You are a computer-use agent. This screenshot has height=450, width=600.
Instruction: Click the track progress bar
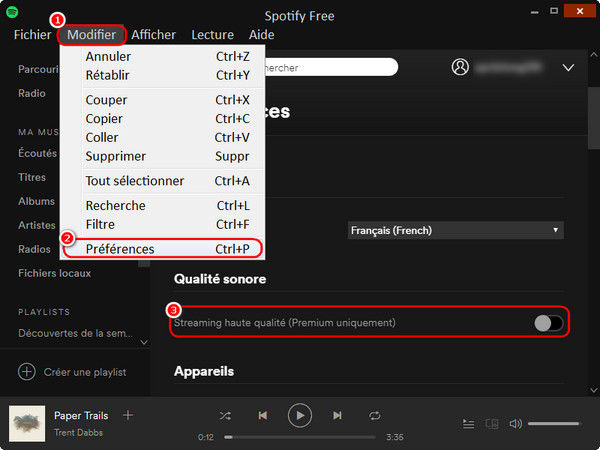click(x=300, y=437)
